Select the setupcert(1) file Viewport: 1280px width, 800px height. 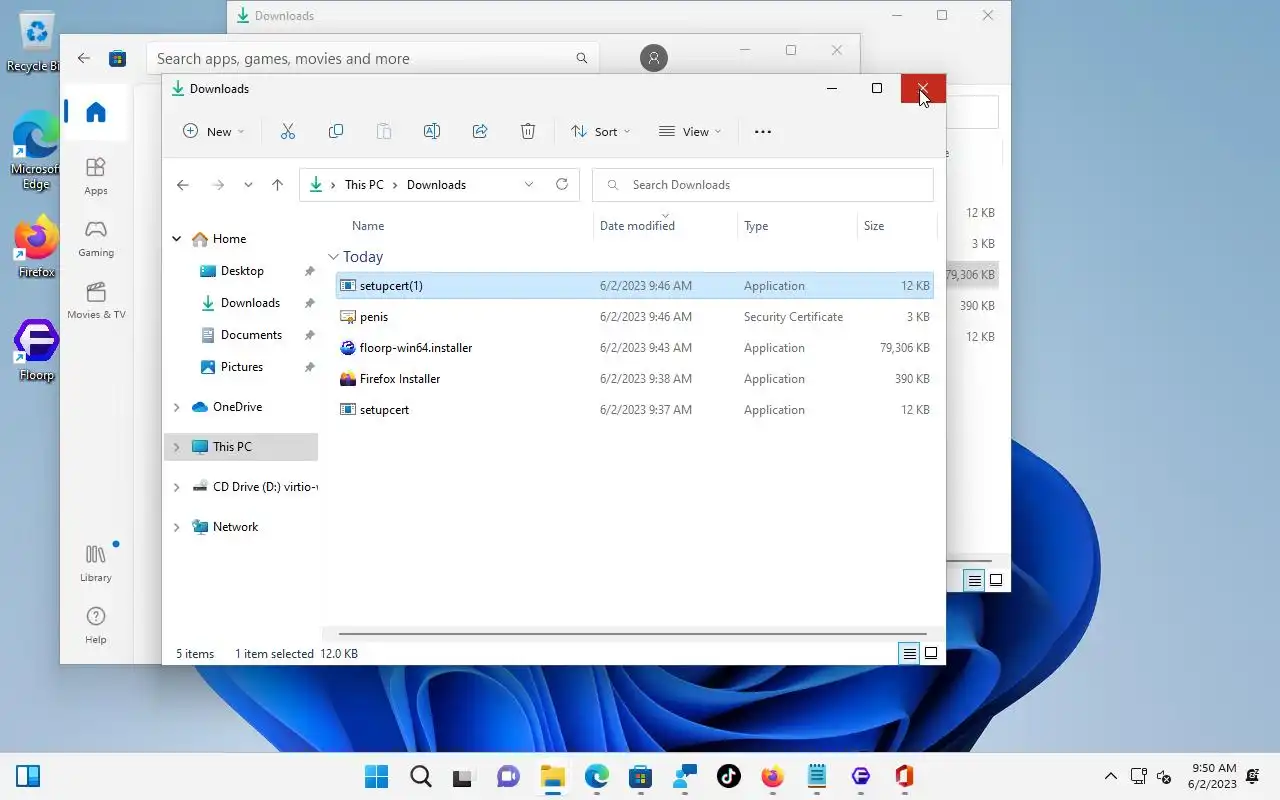coord(635,286)
